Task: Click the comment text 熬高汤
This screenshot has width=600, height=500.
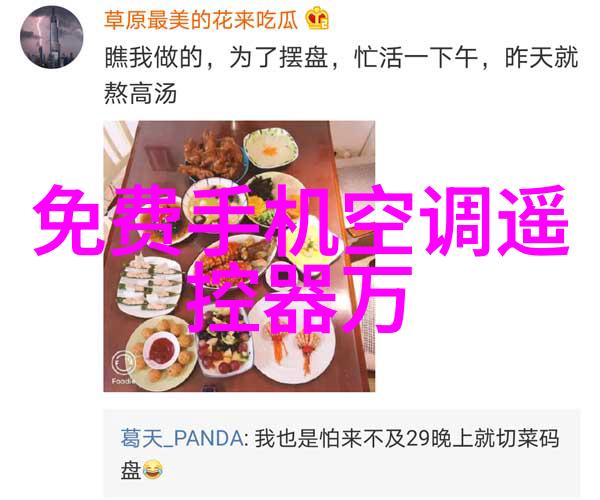Action: click(x=140, y=94)
